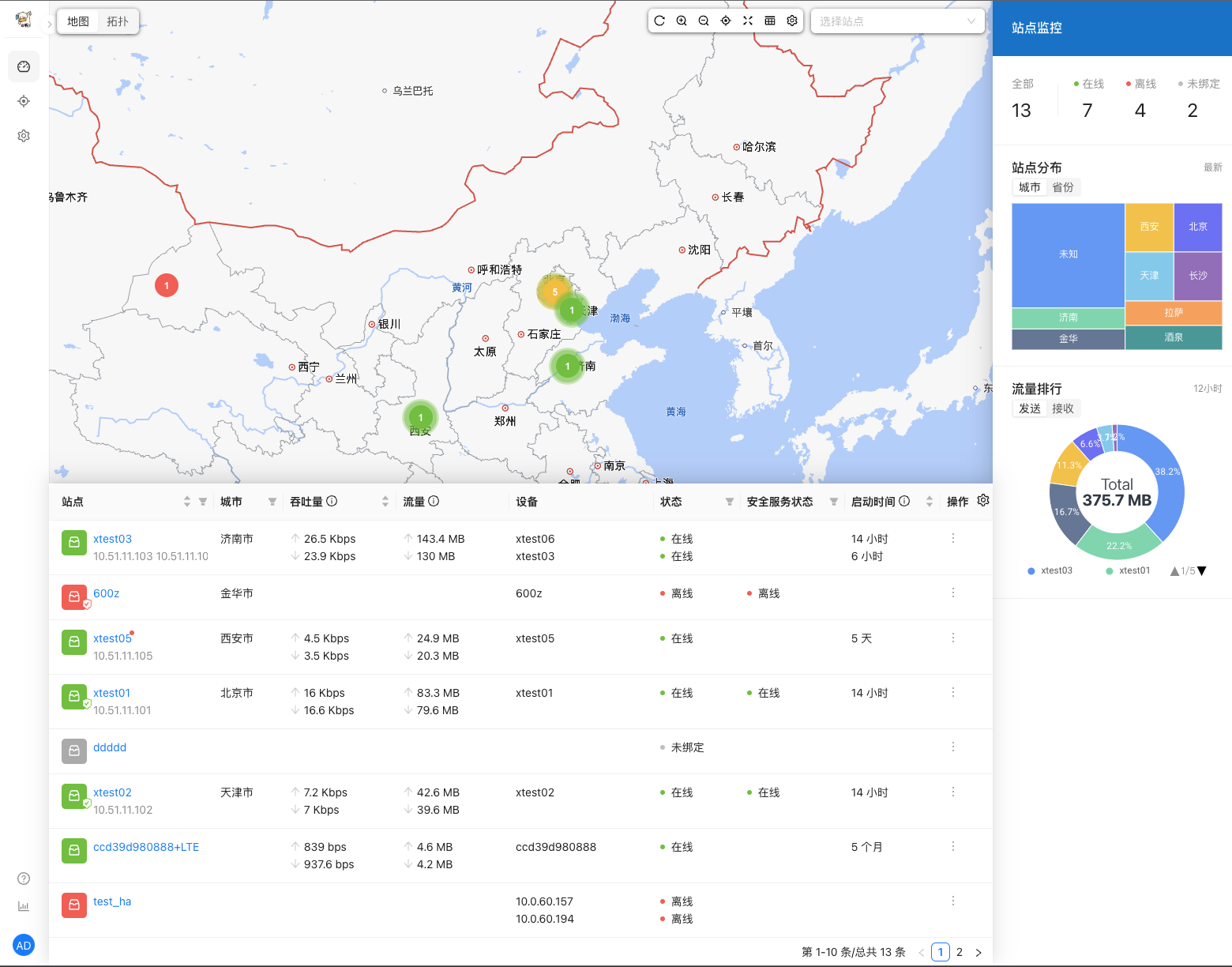Click the locate/center map icon

point(726,21)
